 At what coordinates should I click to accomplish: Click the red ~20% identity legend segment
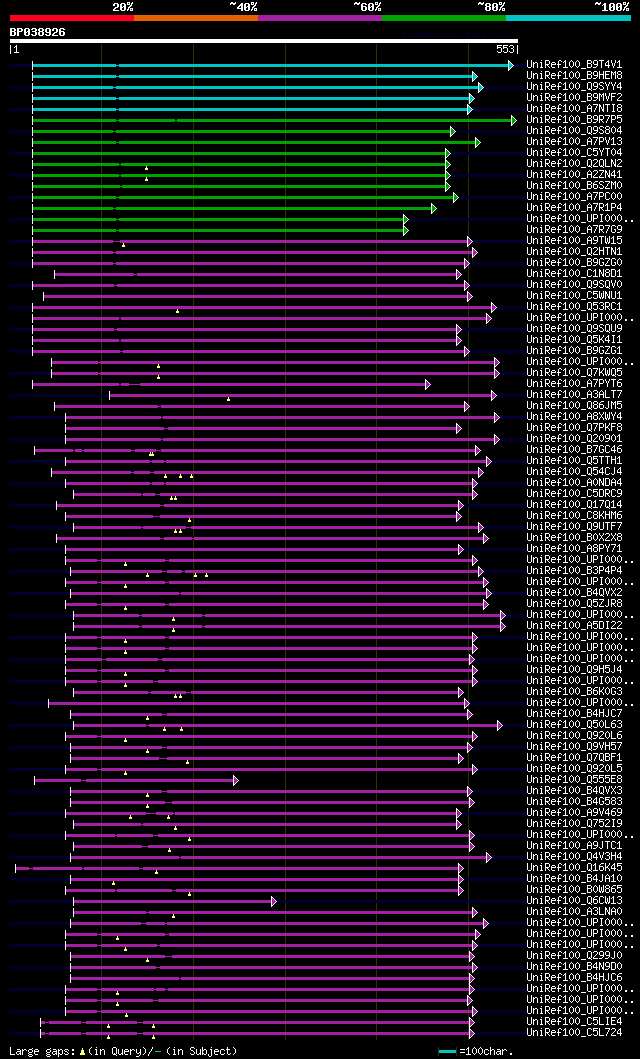(72, 18)
